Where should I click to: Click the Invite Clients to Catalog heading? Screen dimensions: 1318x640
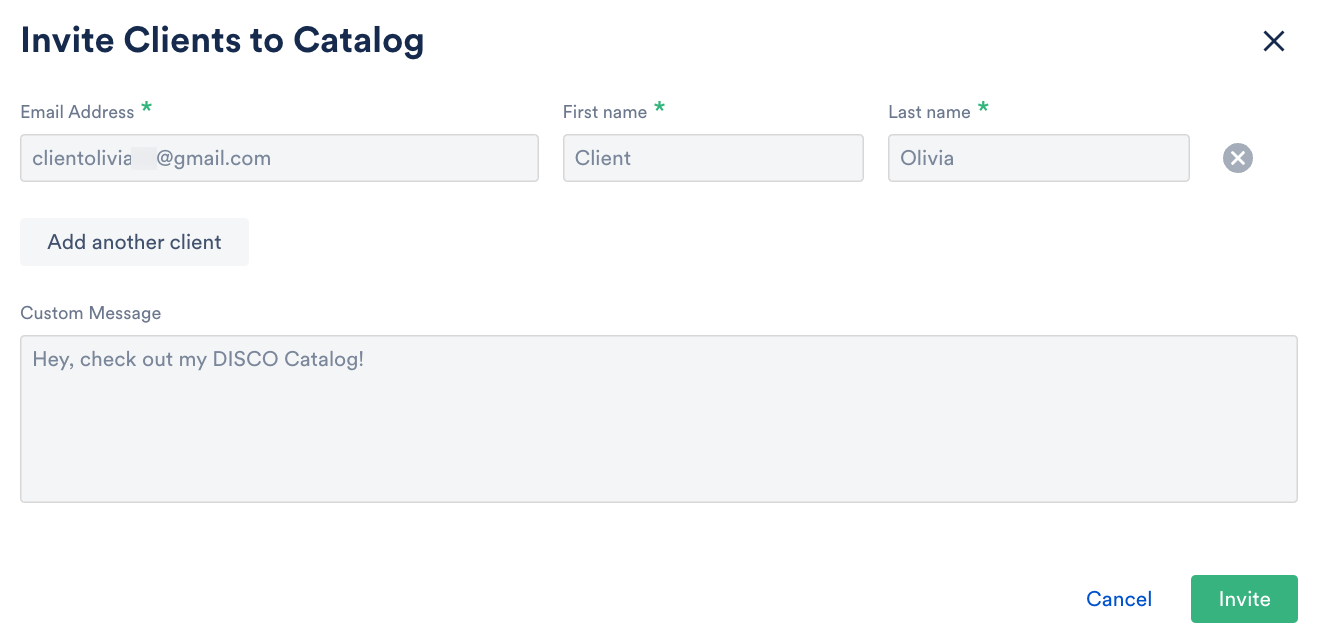click(x=222, y=41)
